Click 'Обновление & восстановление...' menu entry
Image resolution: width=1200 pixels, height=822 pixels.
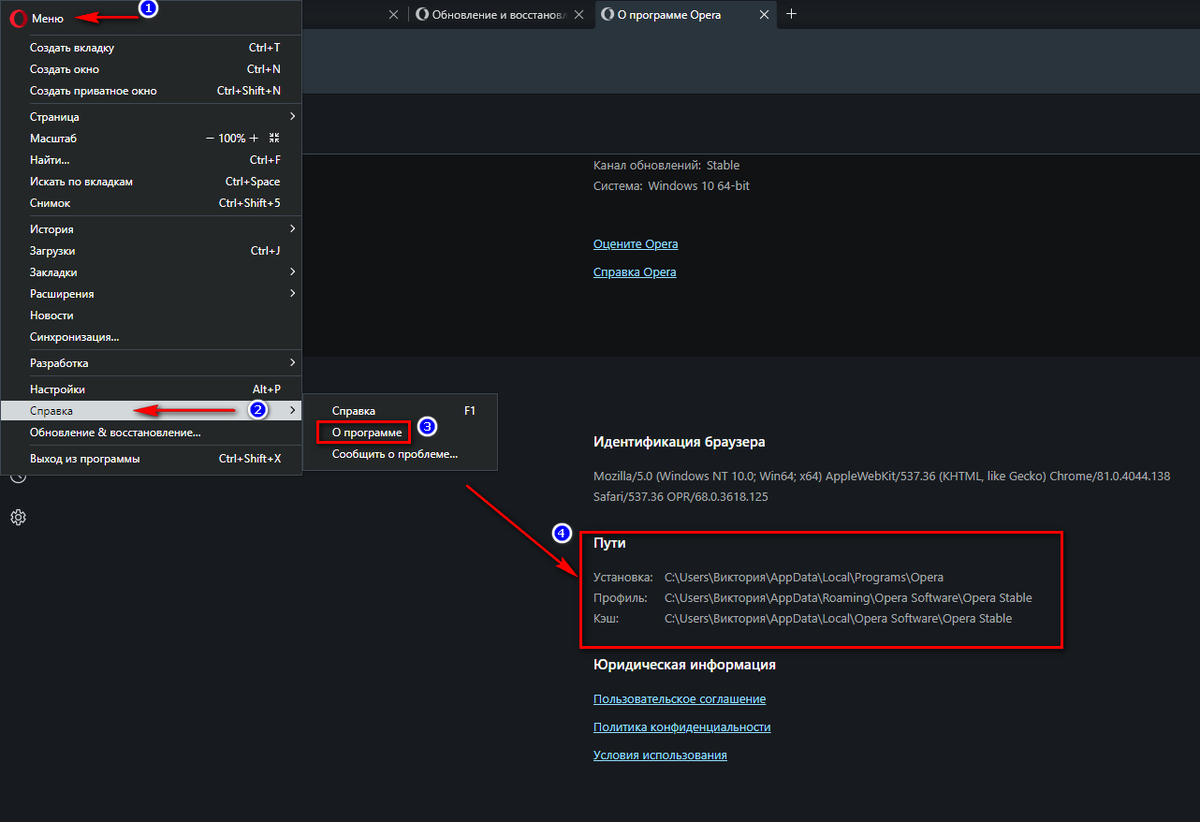tap(152, 432)
